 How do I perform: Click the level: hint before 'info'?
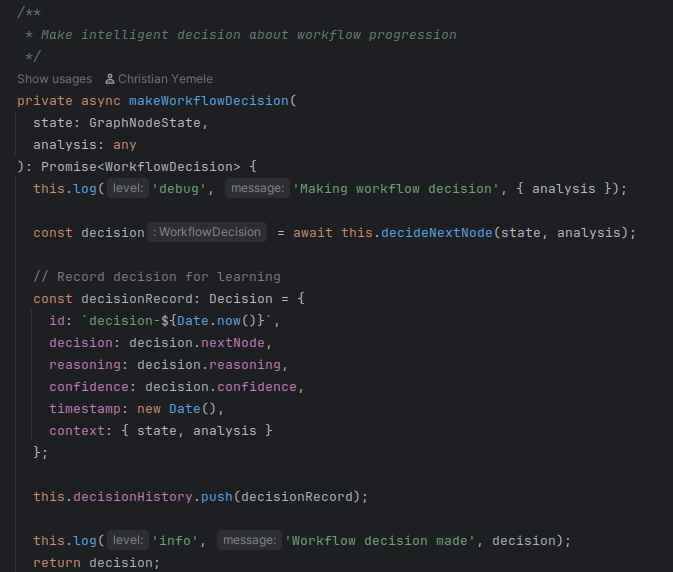(126, 540)
